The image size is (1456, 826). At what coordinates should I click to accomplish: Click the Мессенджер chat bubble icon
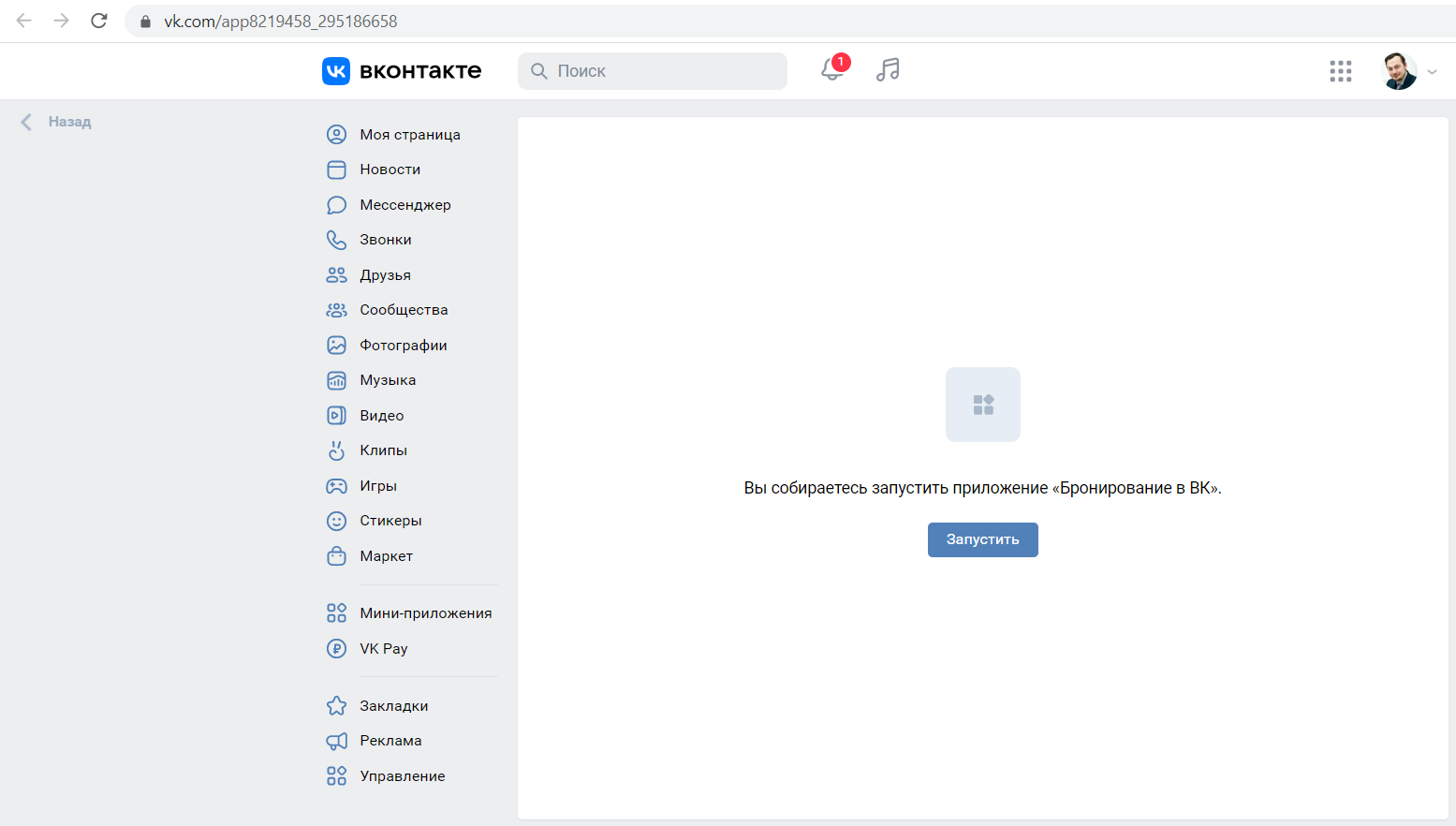(x=336, y=205)
